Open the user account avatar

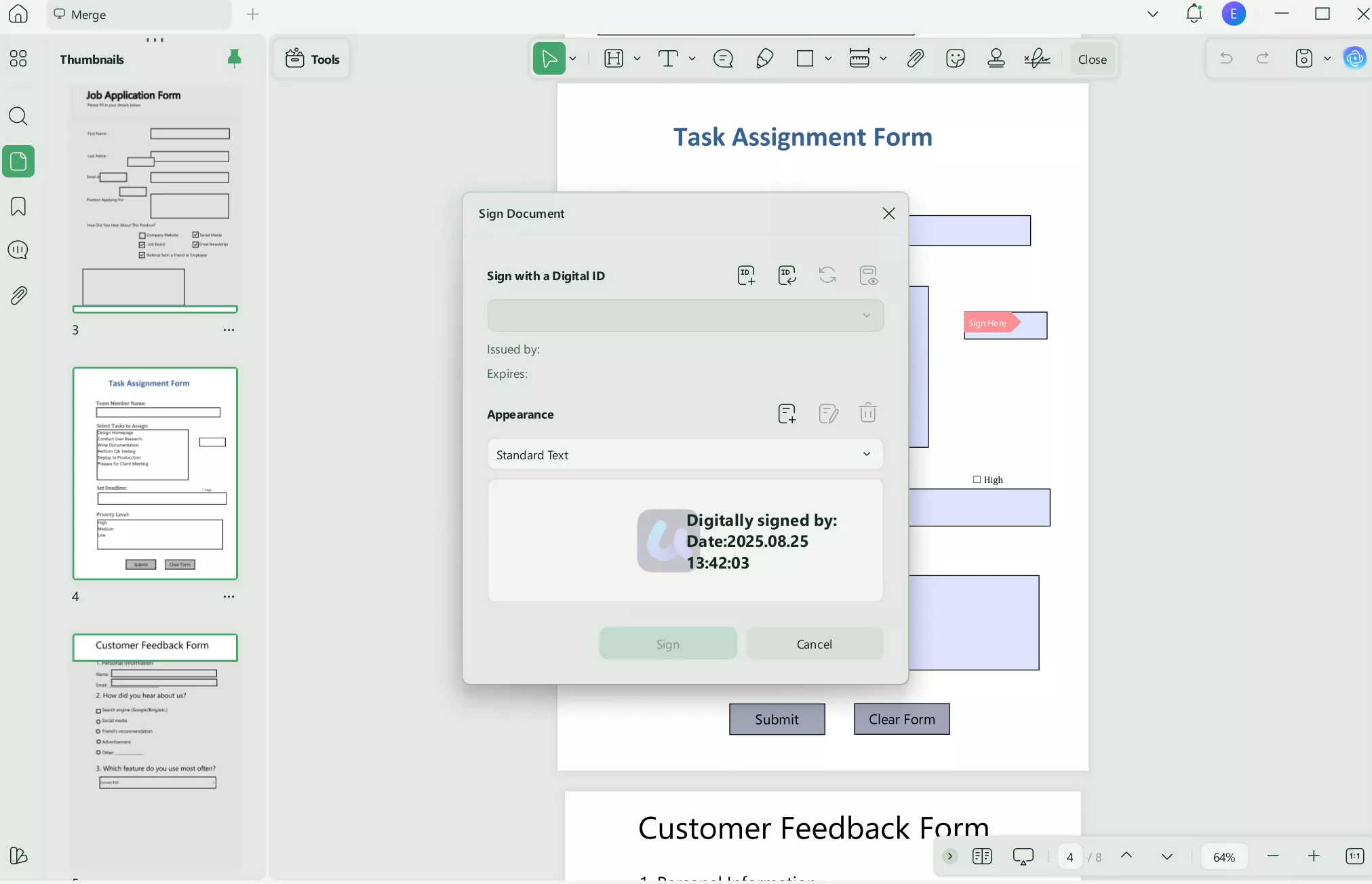[x=1234, y=14]
